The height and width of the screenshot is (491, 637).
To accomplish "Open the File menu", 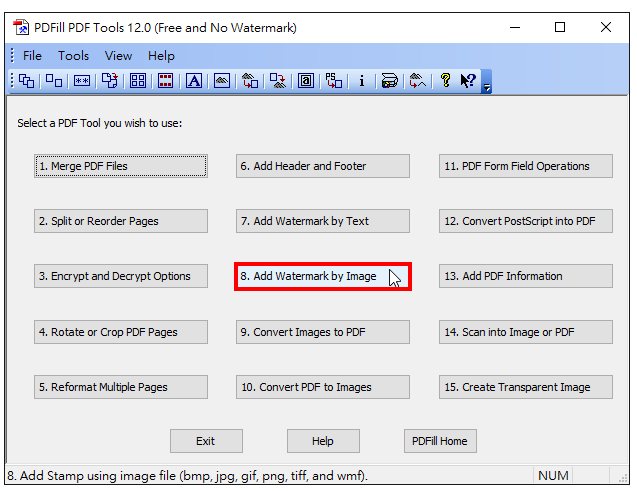I will [x=32, y=56].
